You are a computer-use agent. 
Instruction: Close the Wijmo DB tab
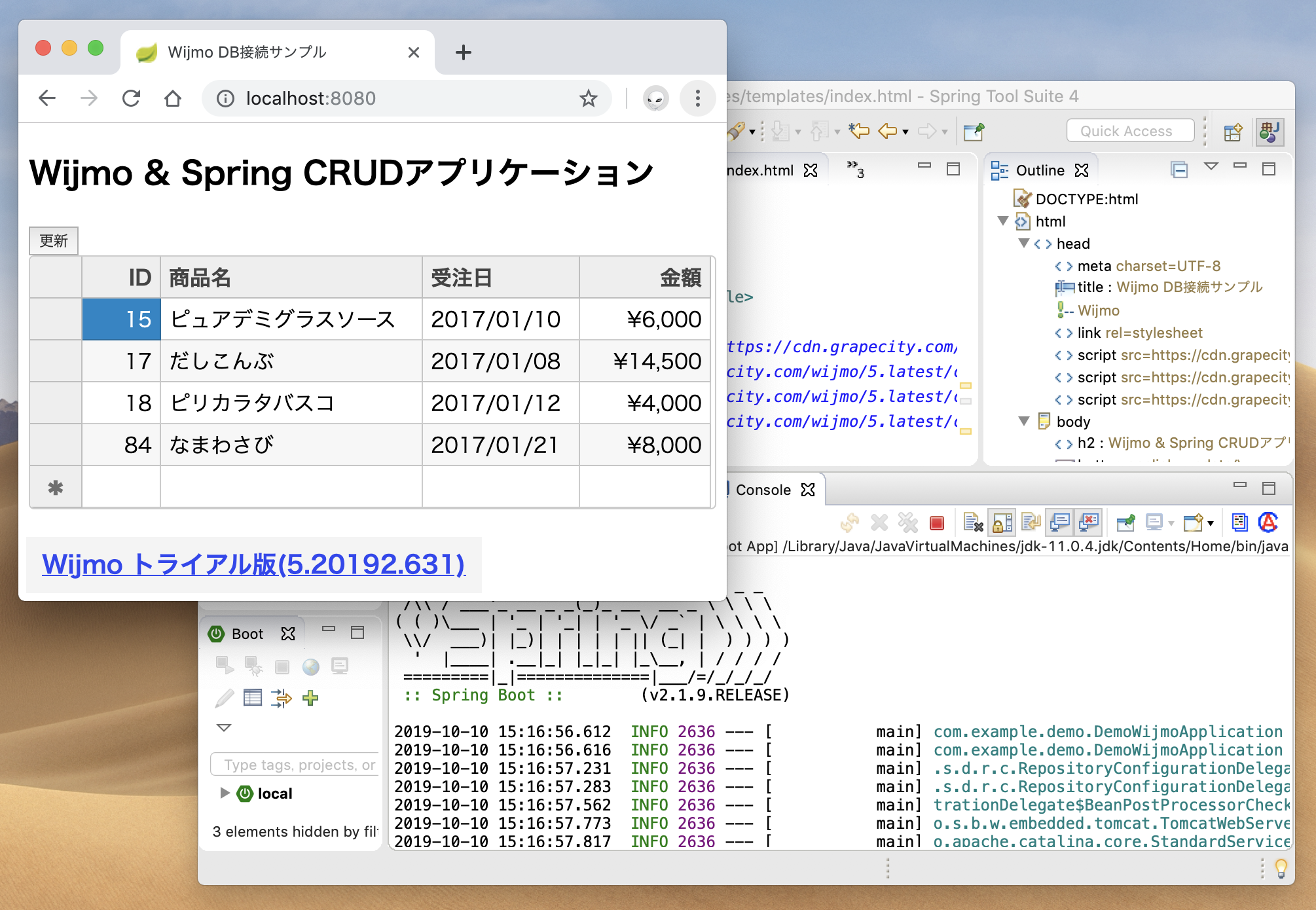[x=413, y=52]
